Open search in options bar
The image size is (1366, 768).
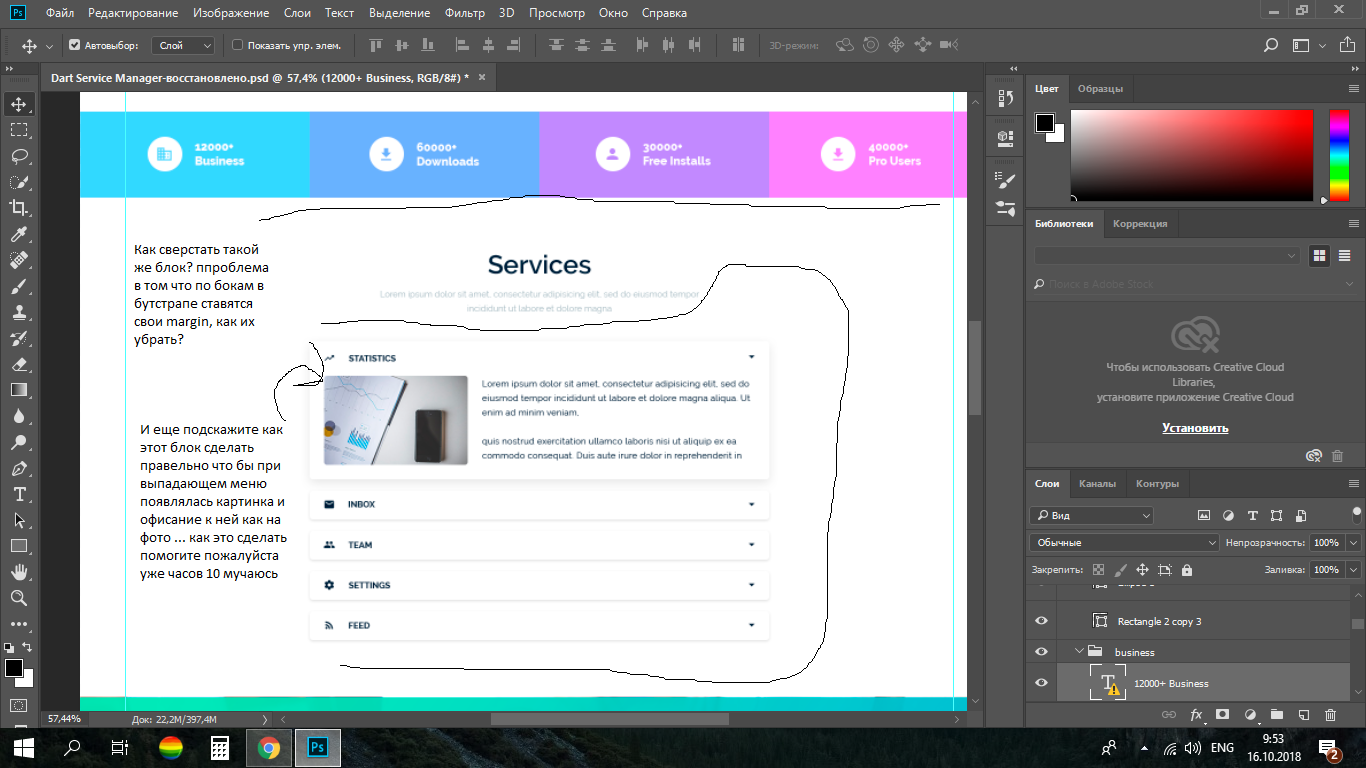point(1270,45)
